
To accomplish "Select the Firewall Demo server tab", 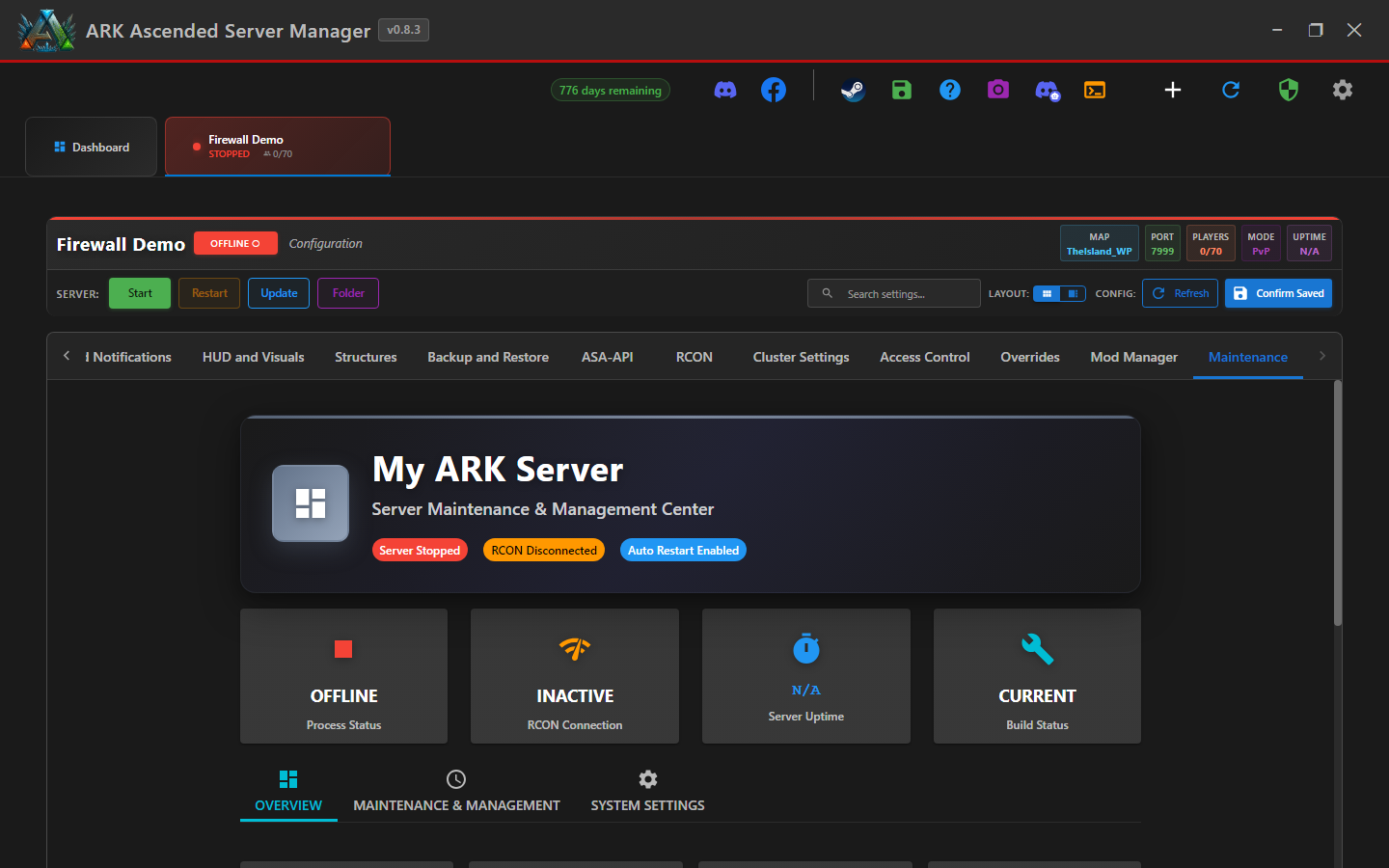I will click(x=278, y=147).
